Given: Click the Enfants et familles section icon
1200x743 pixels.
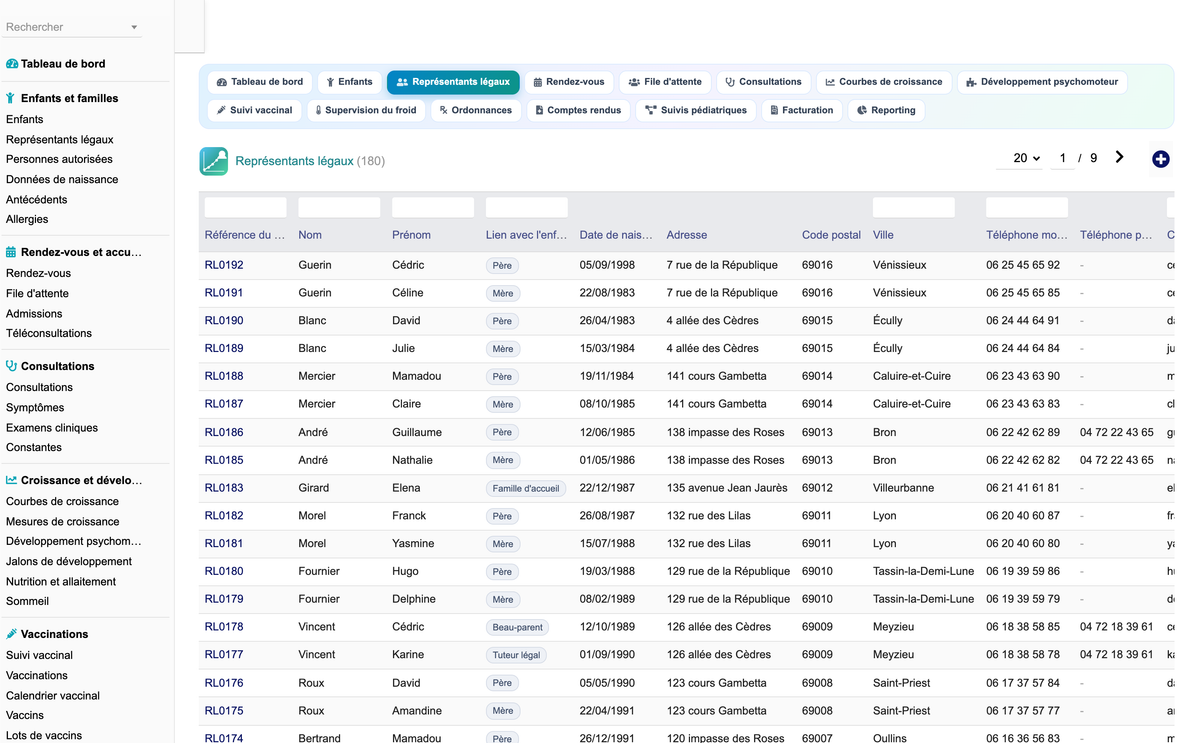Looking at the screenshot, I should coord(11,98).
